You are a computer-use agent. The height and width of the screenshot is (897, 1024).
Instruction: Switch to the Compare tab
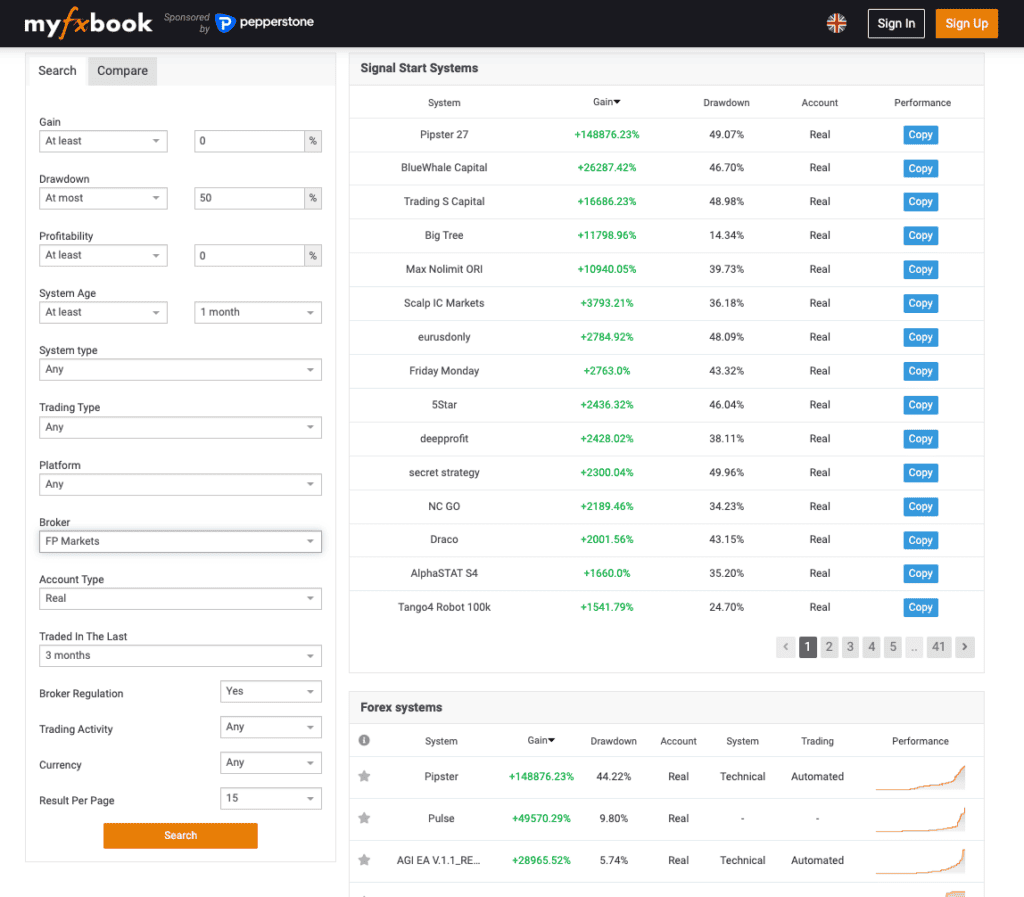click(x=122, y=71)
